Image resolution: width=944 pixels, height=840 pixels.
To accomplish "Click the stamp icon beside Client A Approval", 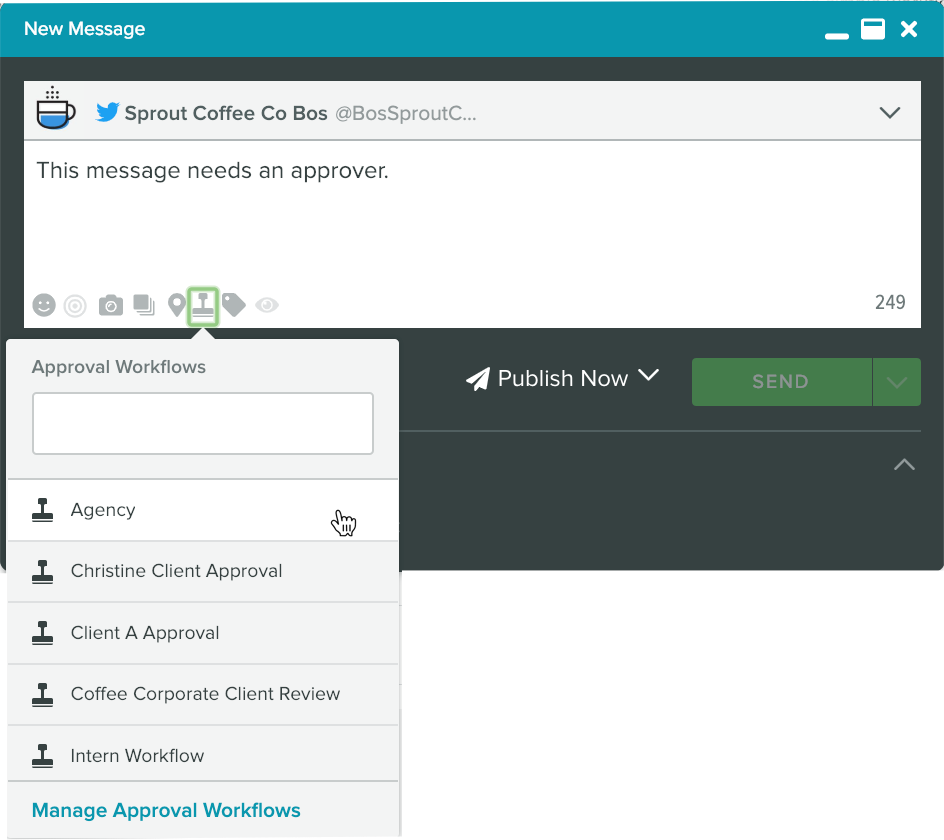I will pos(42,633).
